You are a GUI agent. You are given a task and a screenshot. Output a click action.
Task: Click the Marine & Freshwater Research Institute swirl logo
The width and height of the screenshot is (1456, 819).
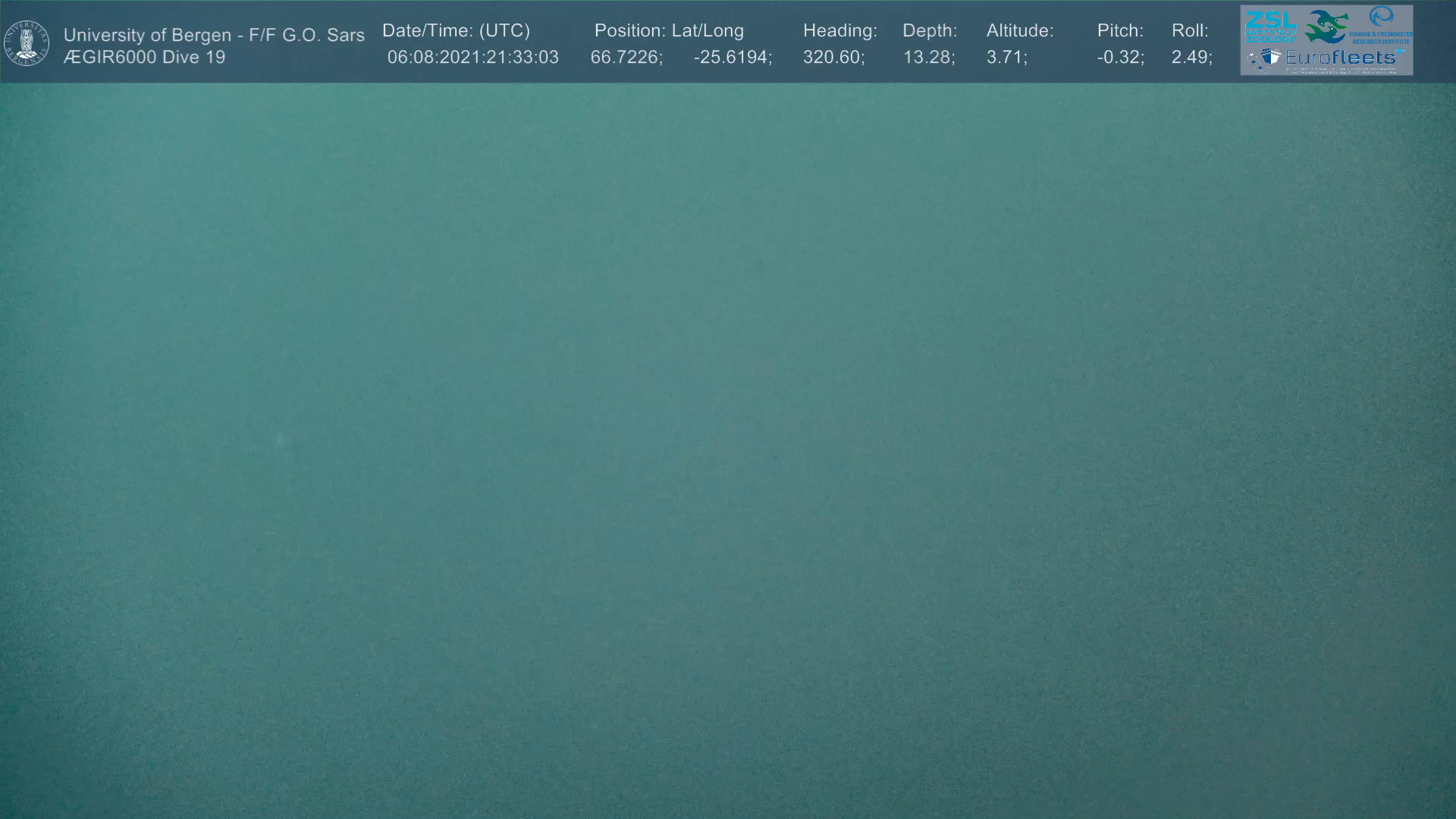point(1381,17)
